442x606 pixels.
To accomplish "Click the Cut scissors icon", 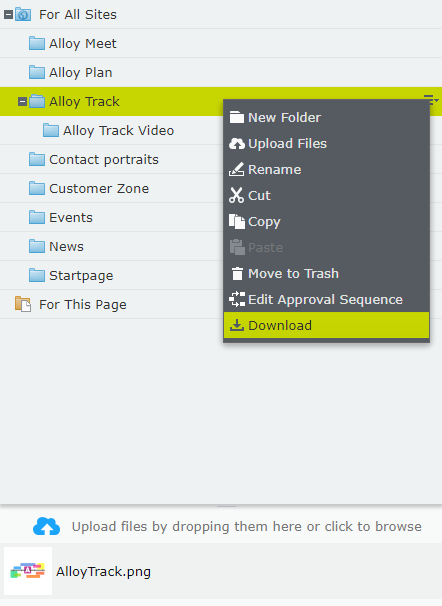I will [x=236, y=195].
